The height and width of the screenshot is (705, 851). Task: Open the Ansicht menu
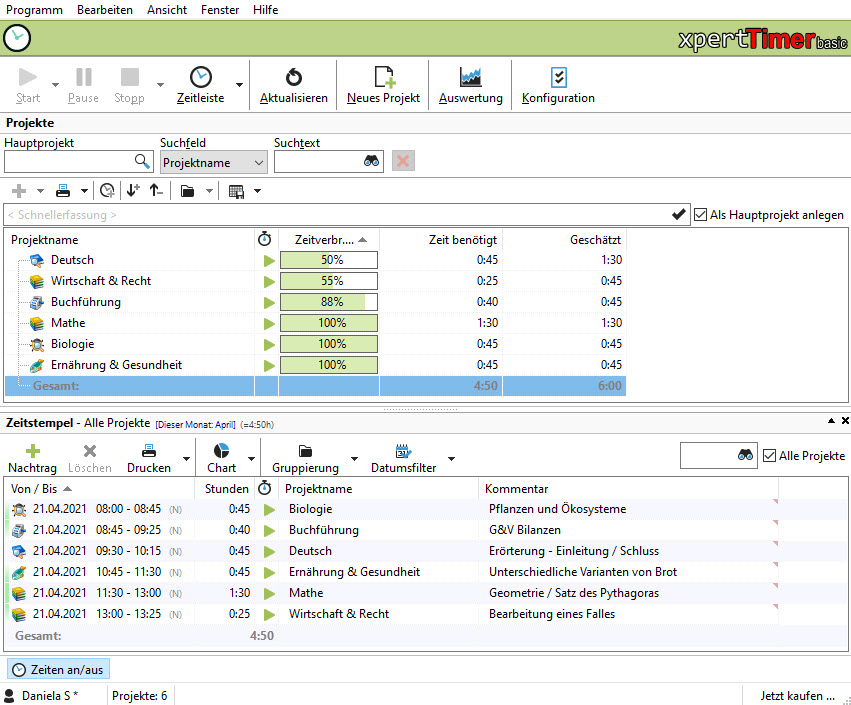click(x=167, y=10)
